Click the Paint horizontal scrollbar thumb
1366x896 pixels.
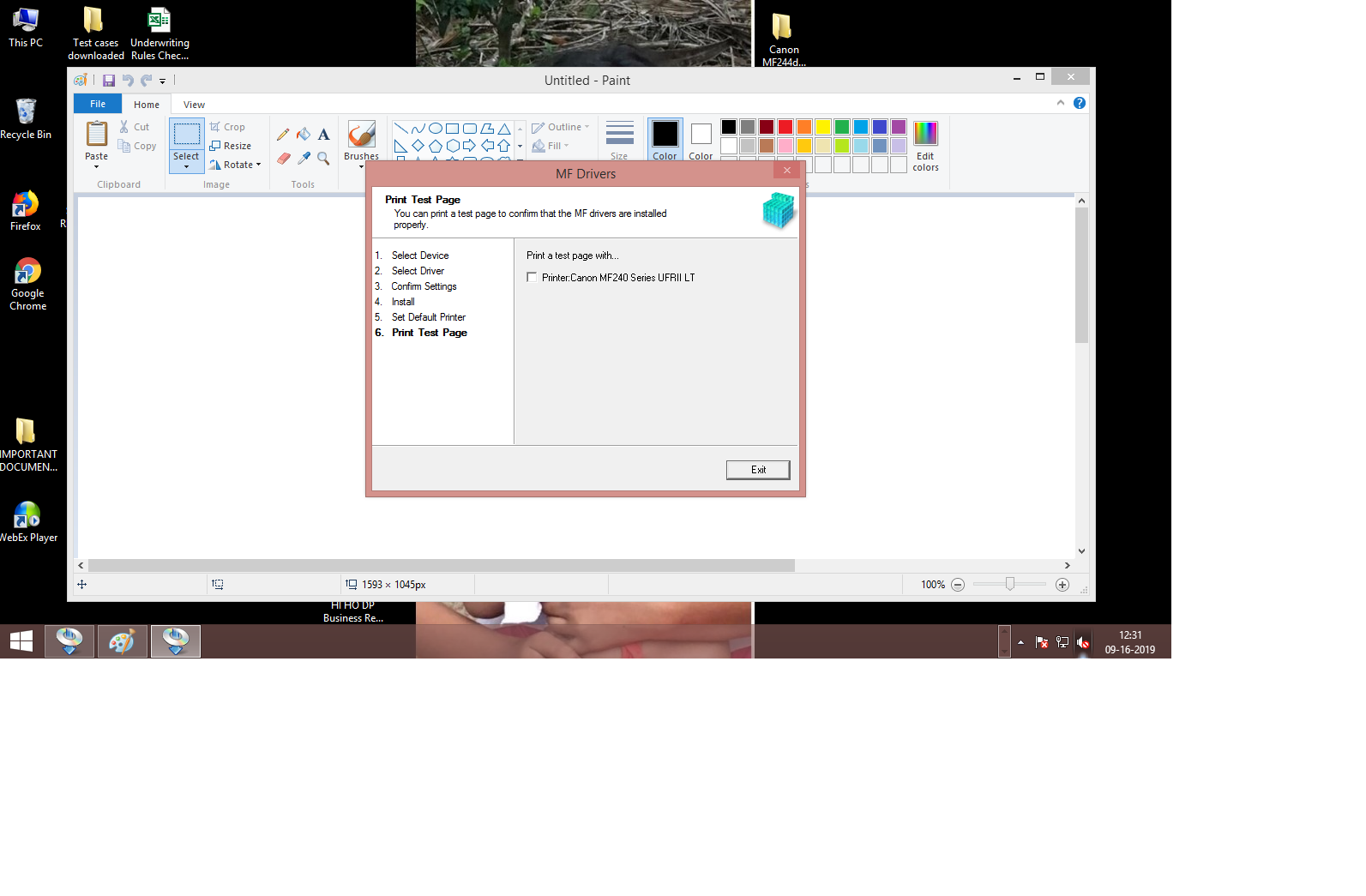[x=442, y=565]
